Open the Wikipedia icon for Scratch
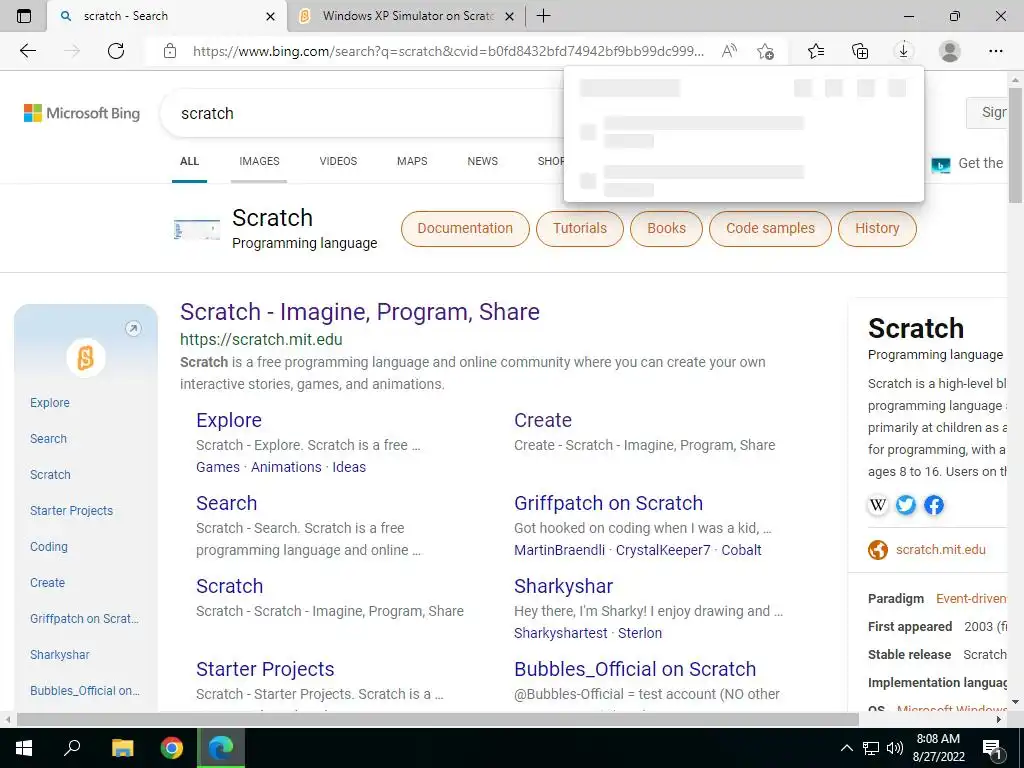Screen dimensions: 1024x768 point(878,505)
